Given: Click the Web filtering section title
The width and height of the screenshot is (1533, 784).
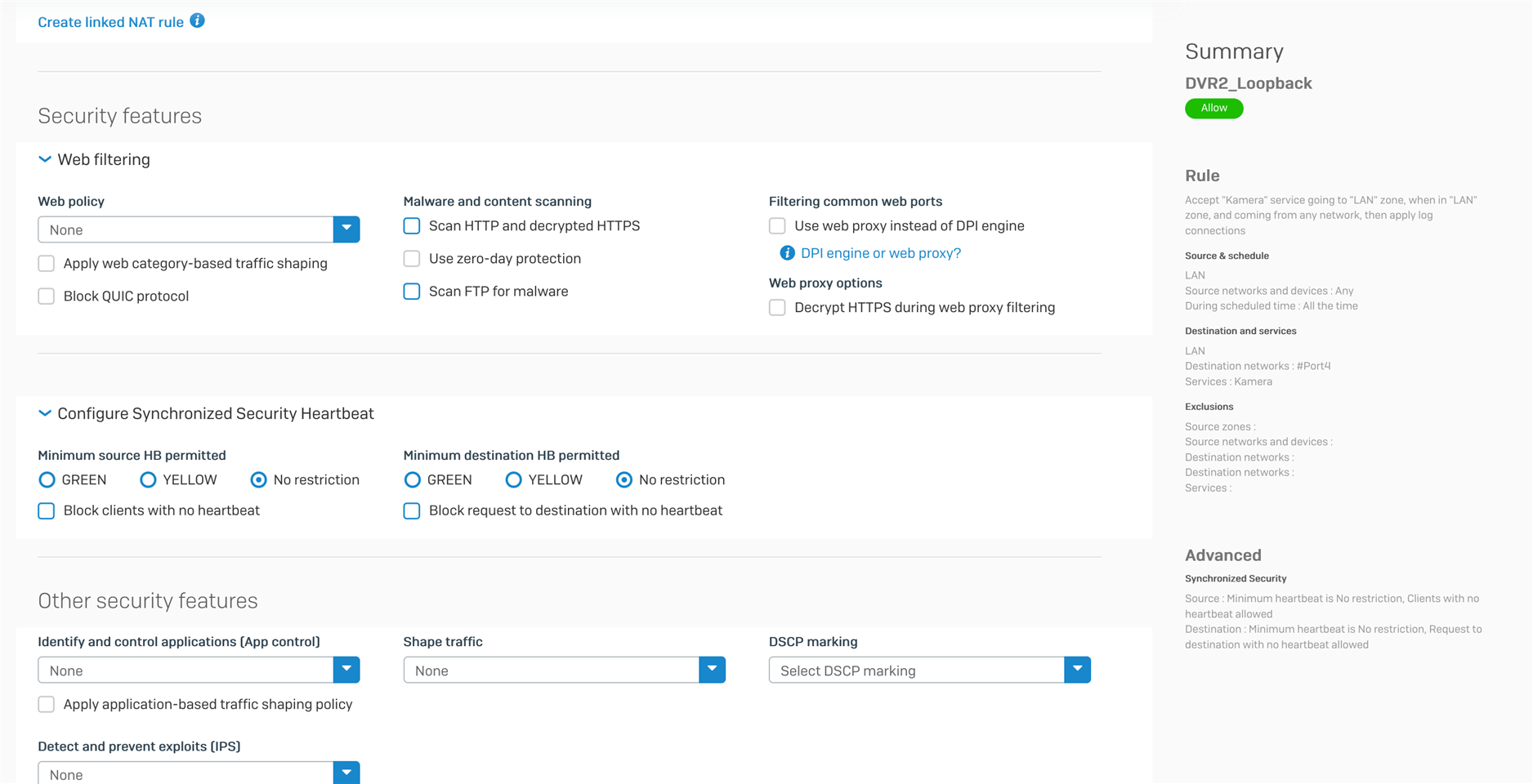Looking at the screenshot, I should pos(104,159).
